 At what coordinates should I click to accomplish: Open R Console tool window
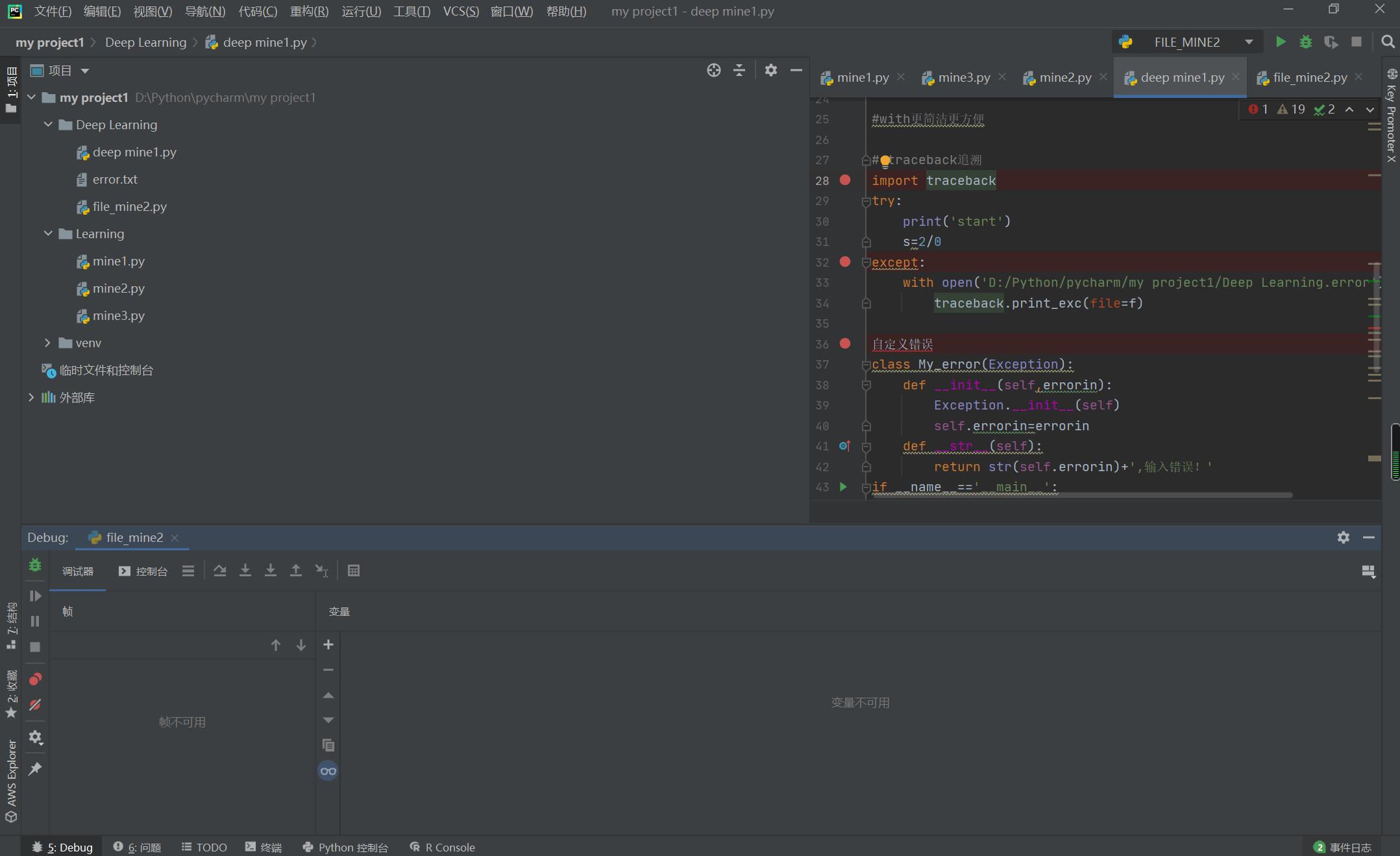coord(443,847)
